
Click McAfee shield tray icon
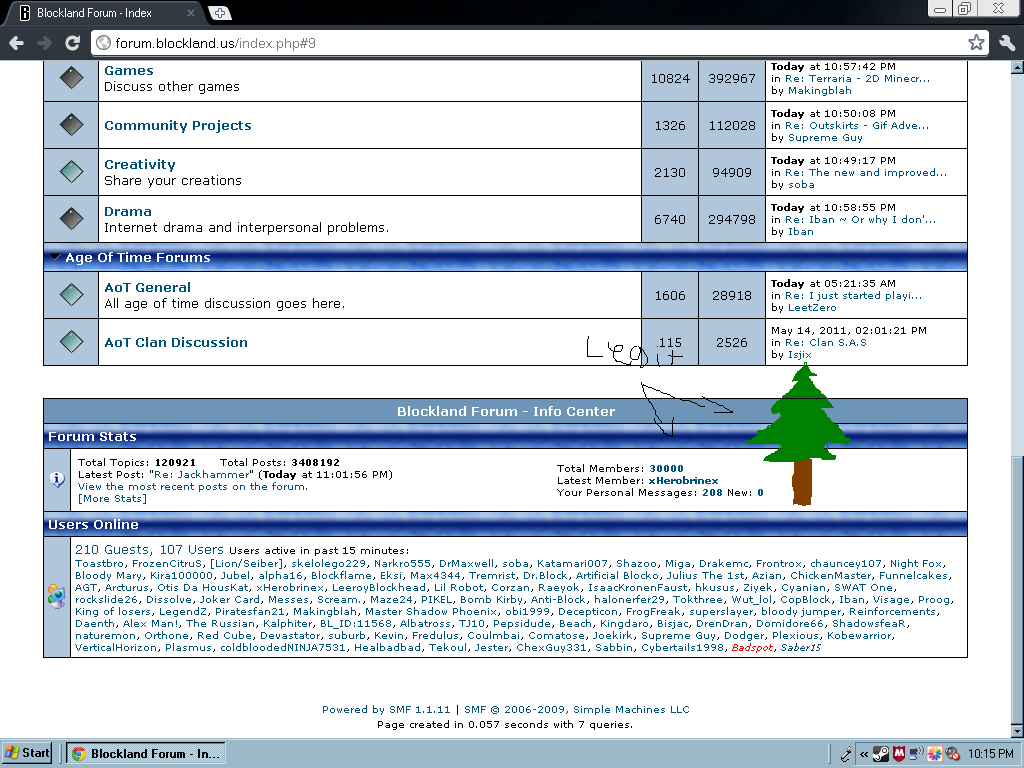pyautogui.click(x=899, y=754)
